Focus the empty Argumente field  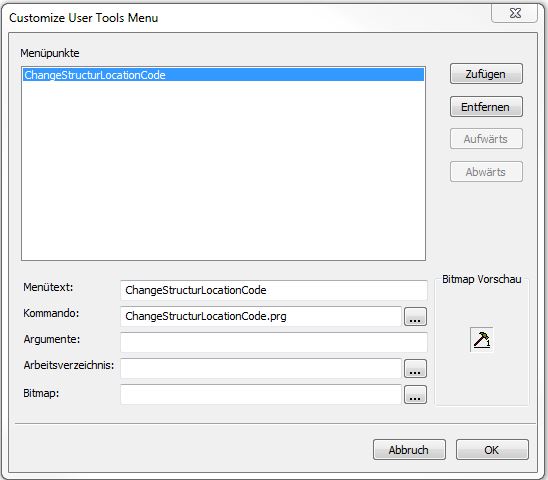point(274,342)
